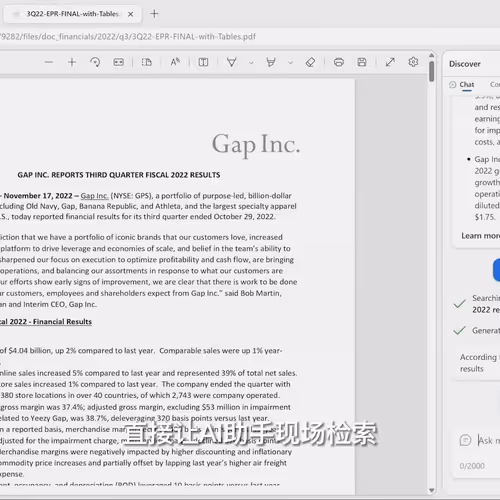
Task: Close the 3Q22-EPR-FINAL-with-Tables tab
Action: [x=131, y=14]
